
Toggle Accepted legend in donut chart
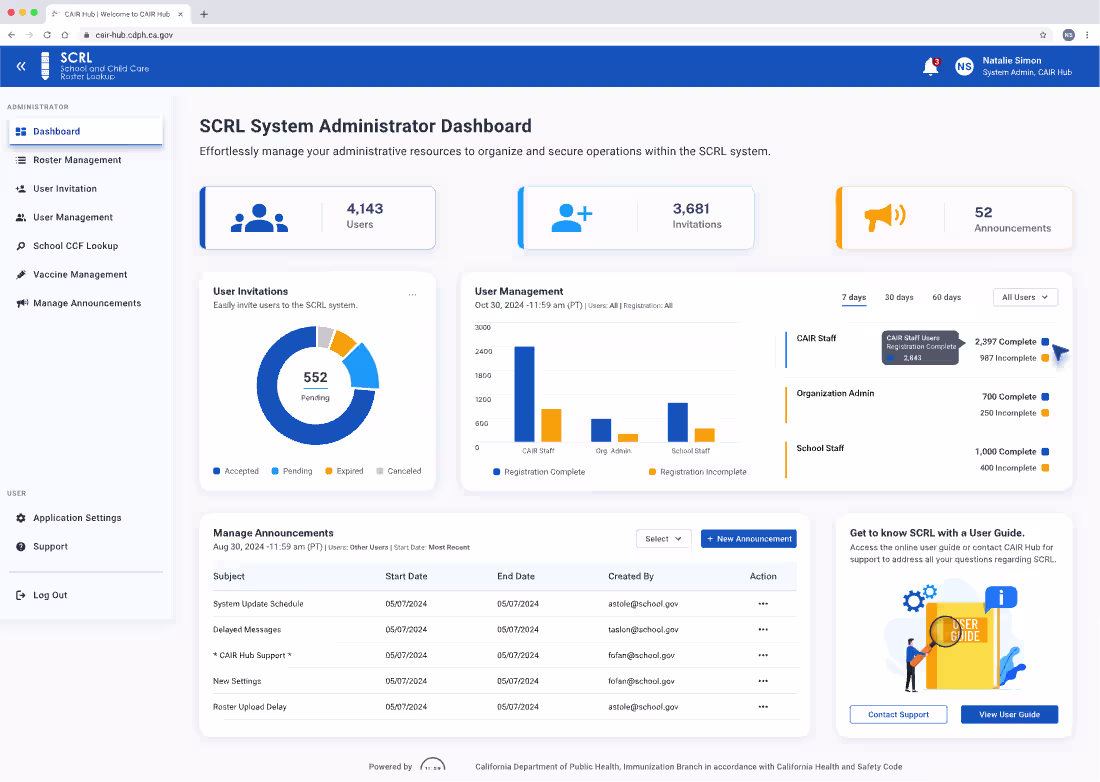tap(236, 471)
